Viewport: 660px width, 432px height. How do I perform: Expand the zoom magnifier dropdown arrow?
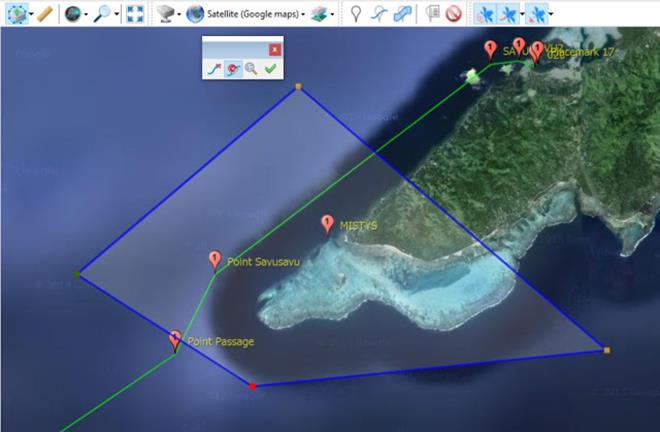(x=118, y=14)
